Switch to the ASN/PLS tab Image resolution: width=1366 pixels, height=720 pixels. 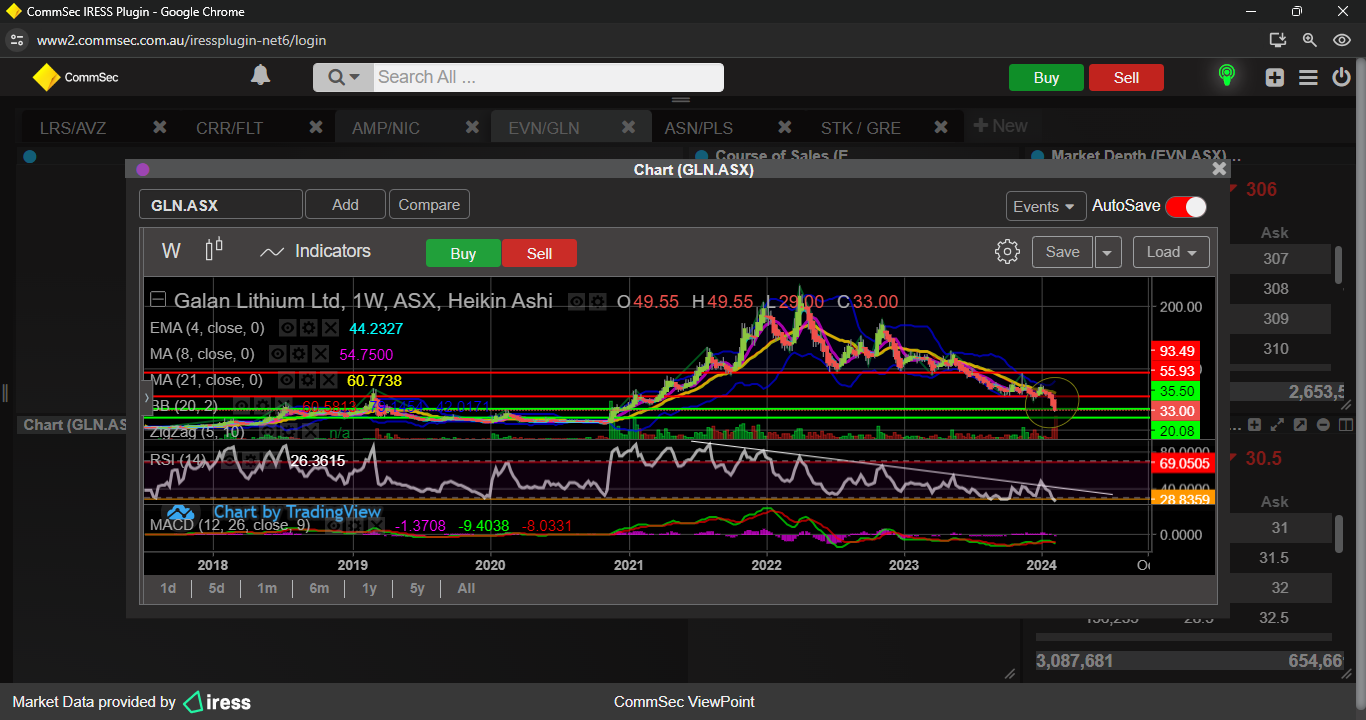699,128
